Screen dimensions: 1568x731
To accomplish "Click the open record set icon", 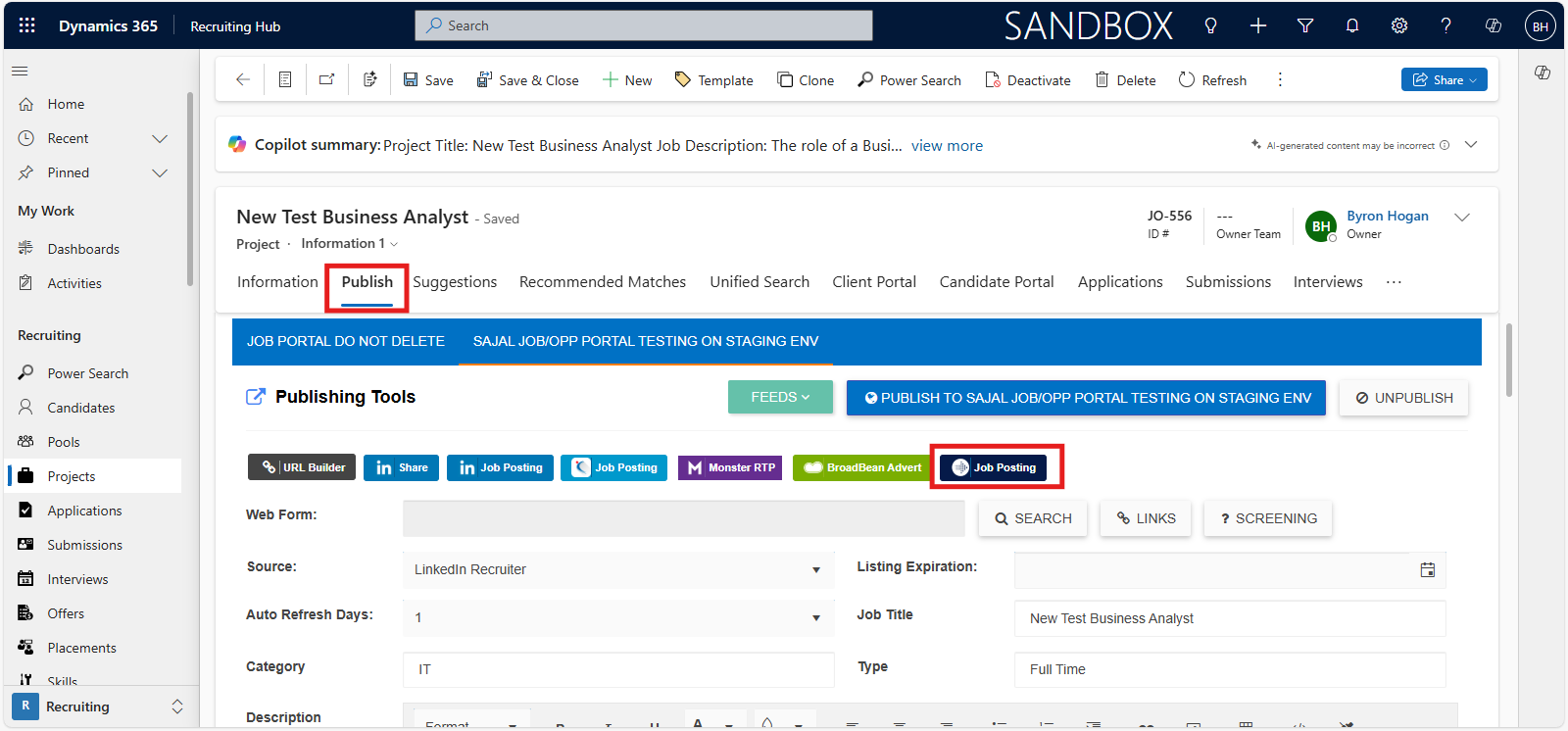I will (285, 79).
